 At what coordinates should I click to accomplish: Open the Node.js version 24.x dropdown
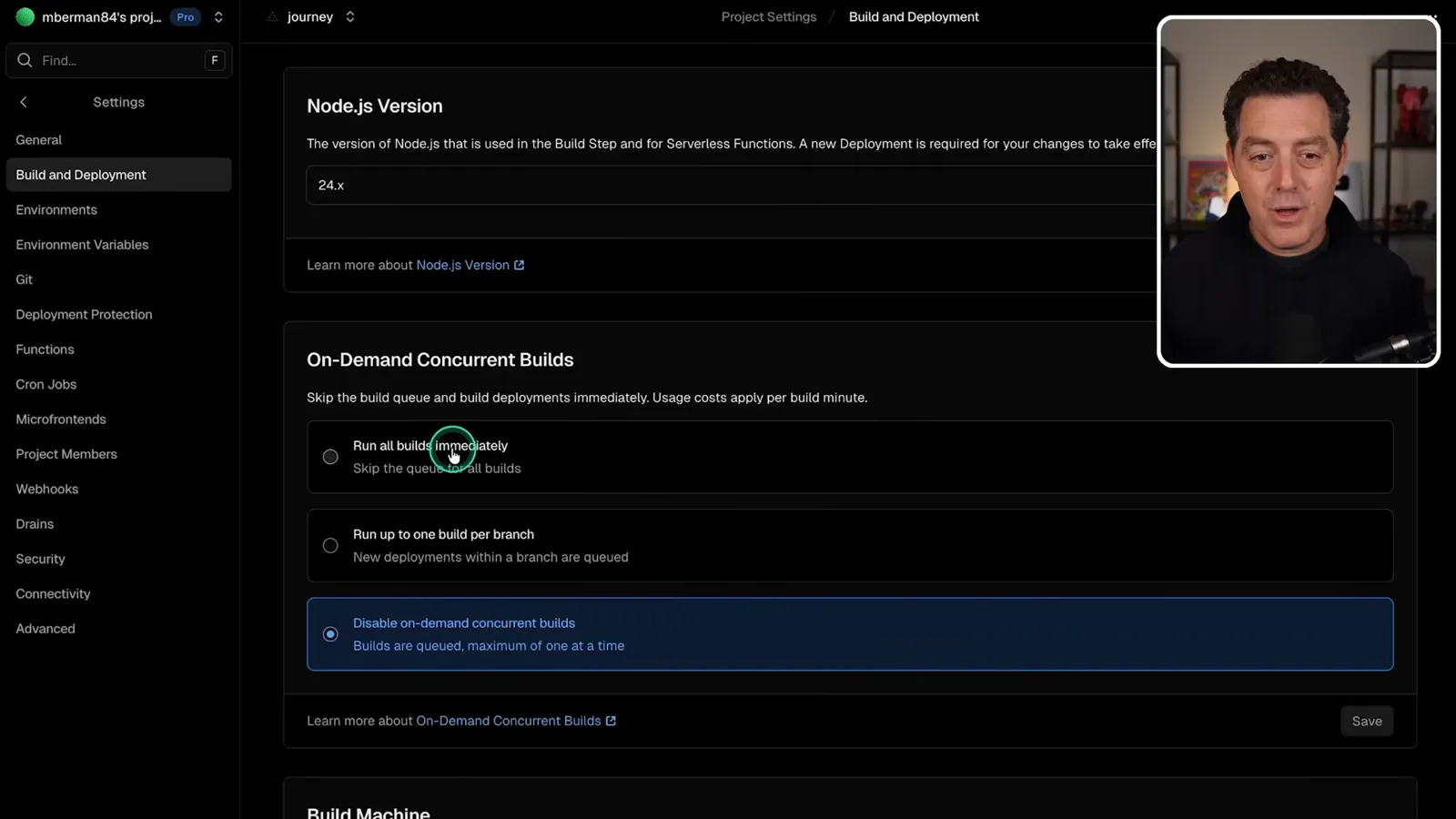[732, 185]
